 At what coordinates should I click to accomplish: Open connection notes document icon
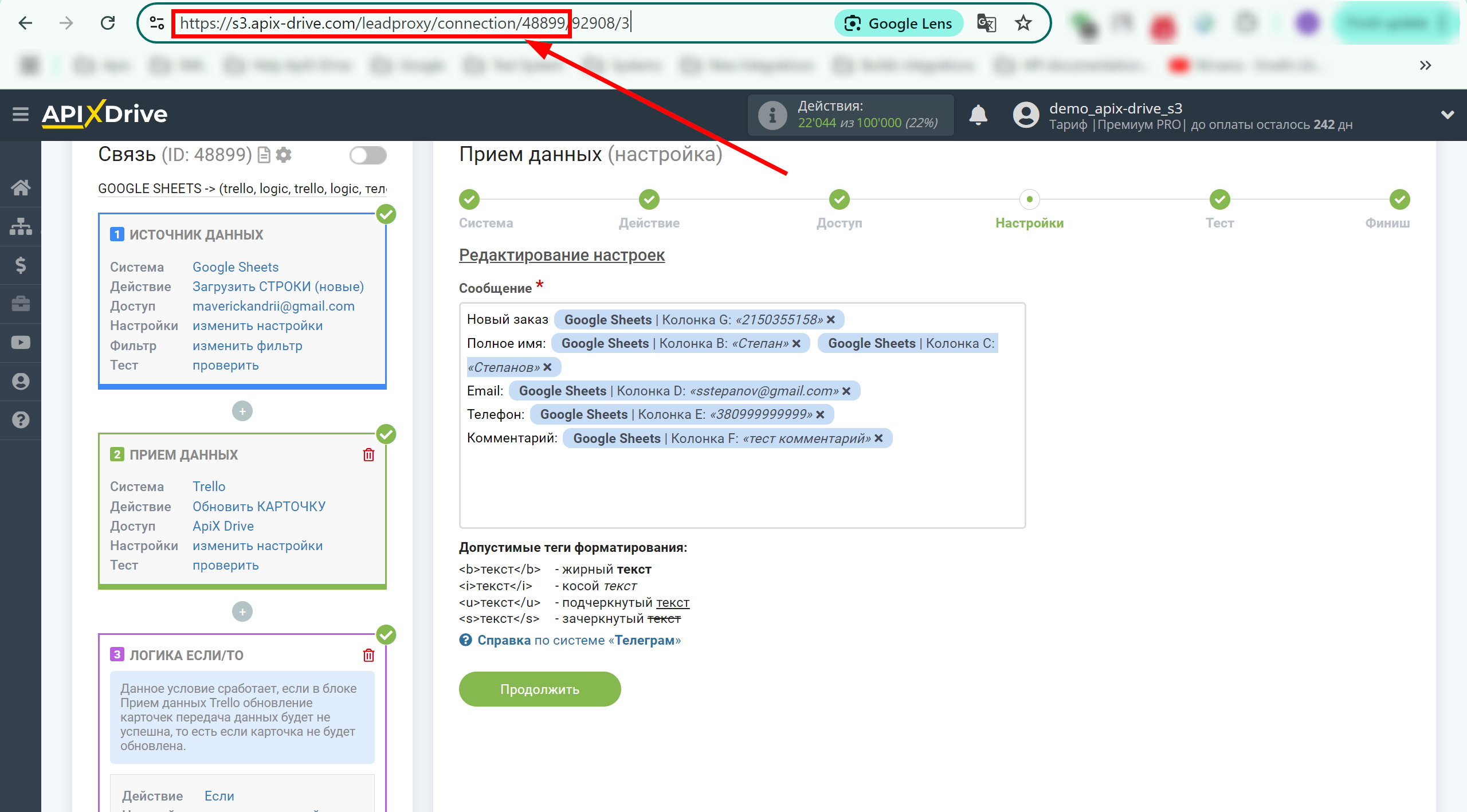pos(264,155)
